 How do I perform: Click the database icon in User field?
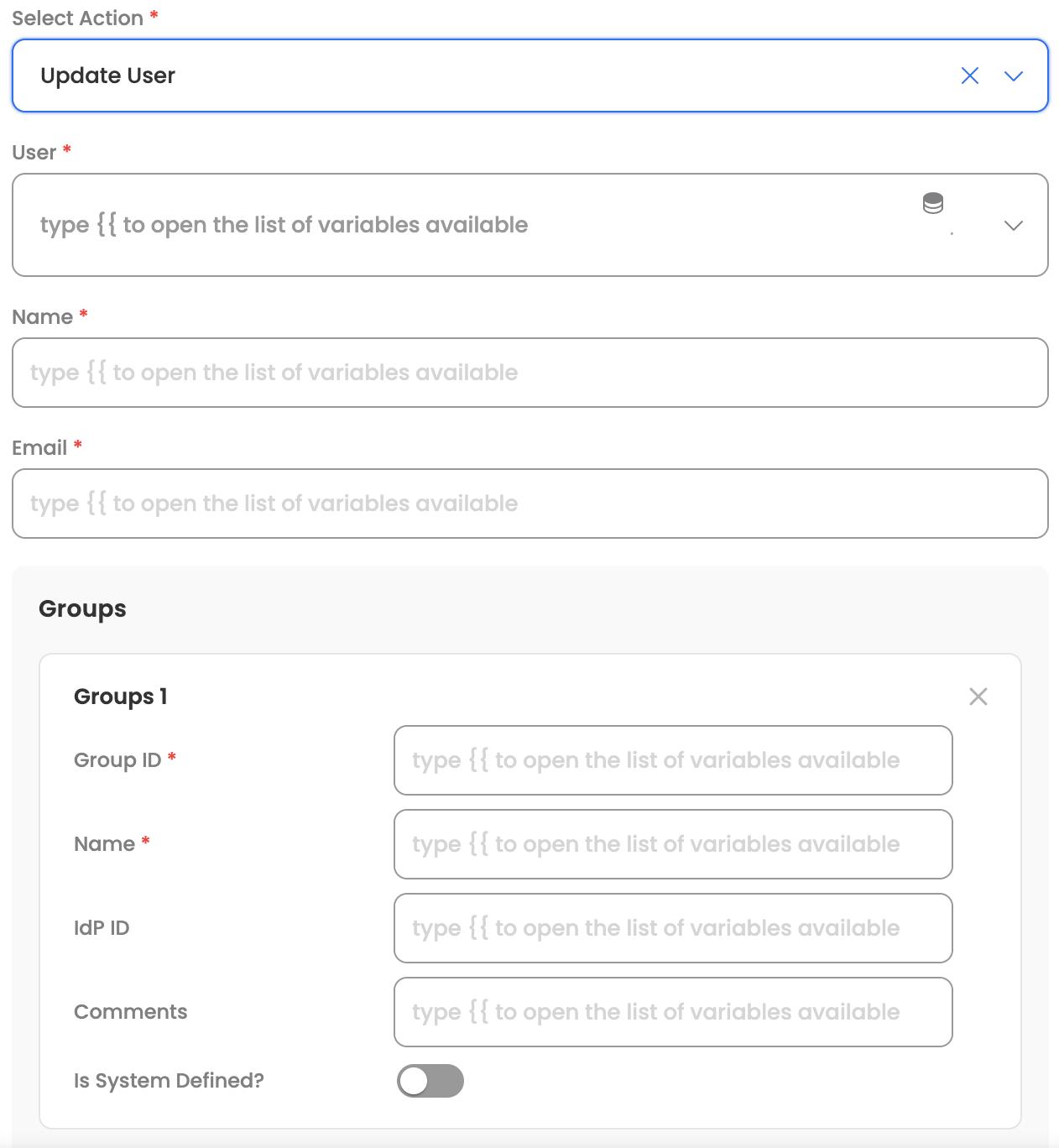[x=932, y=203]
